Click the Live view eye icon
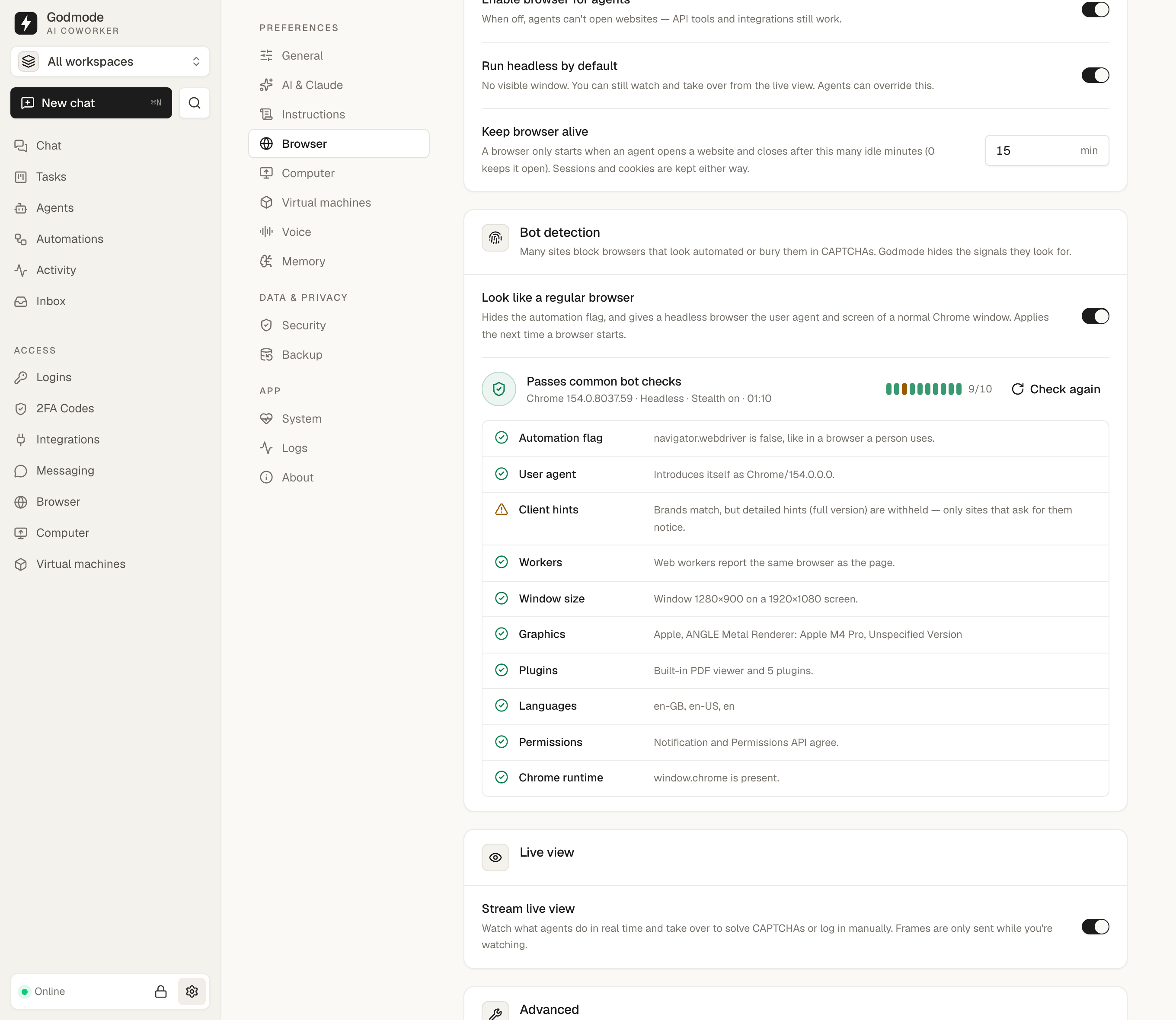The width and height of the screenshot is (1176, 1020). [495, 857]
